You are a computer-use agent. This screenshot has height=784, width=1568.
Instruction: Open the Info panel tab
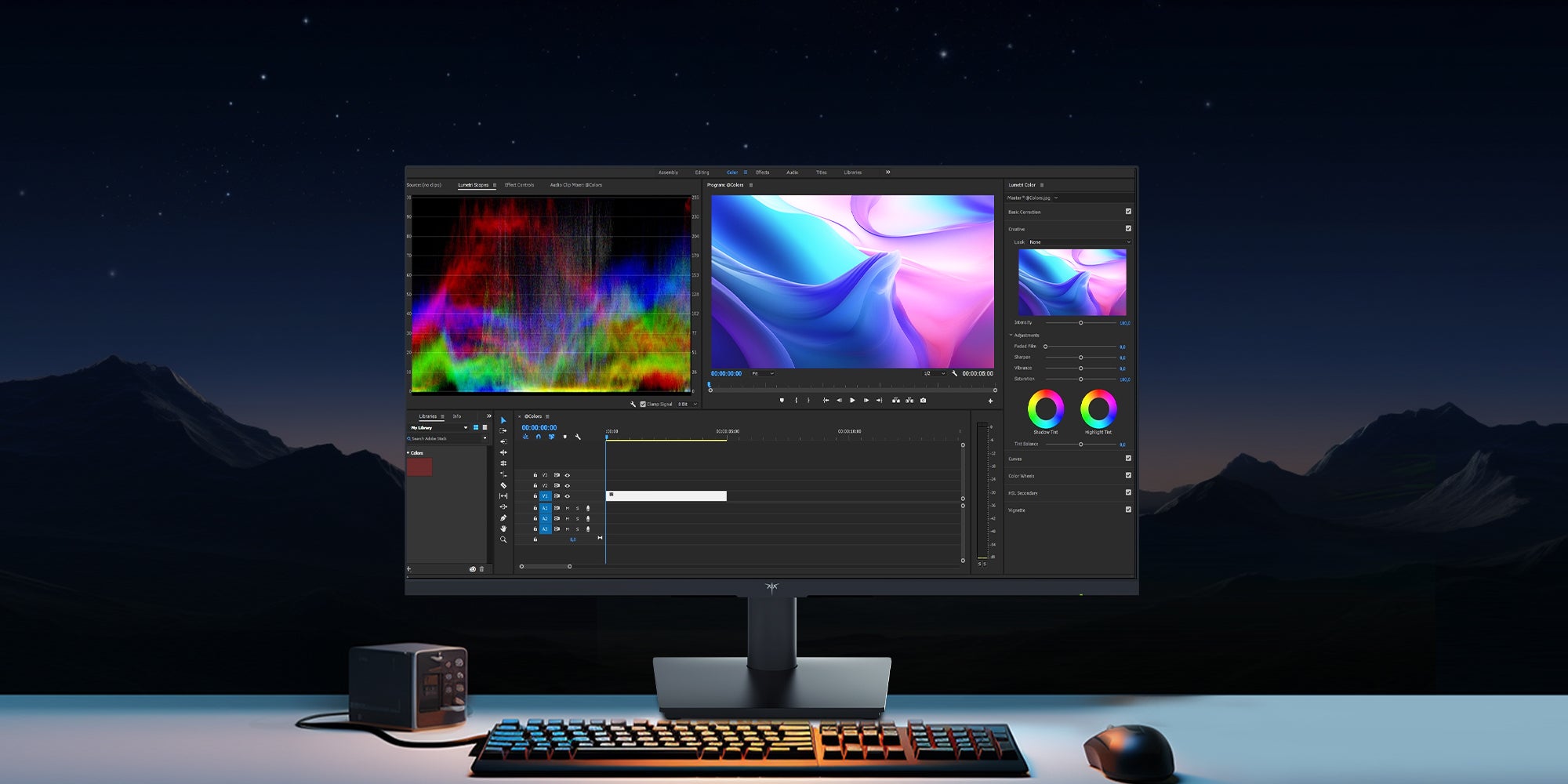[456, 416]
